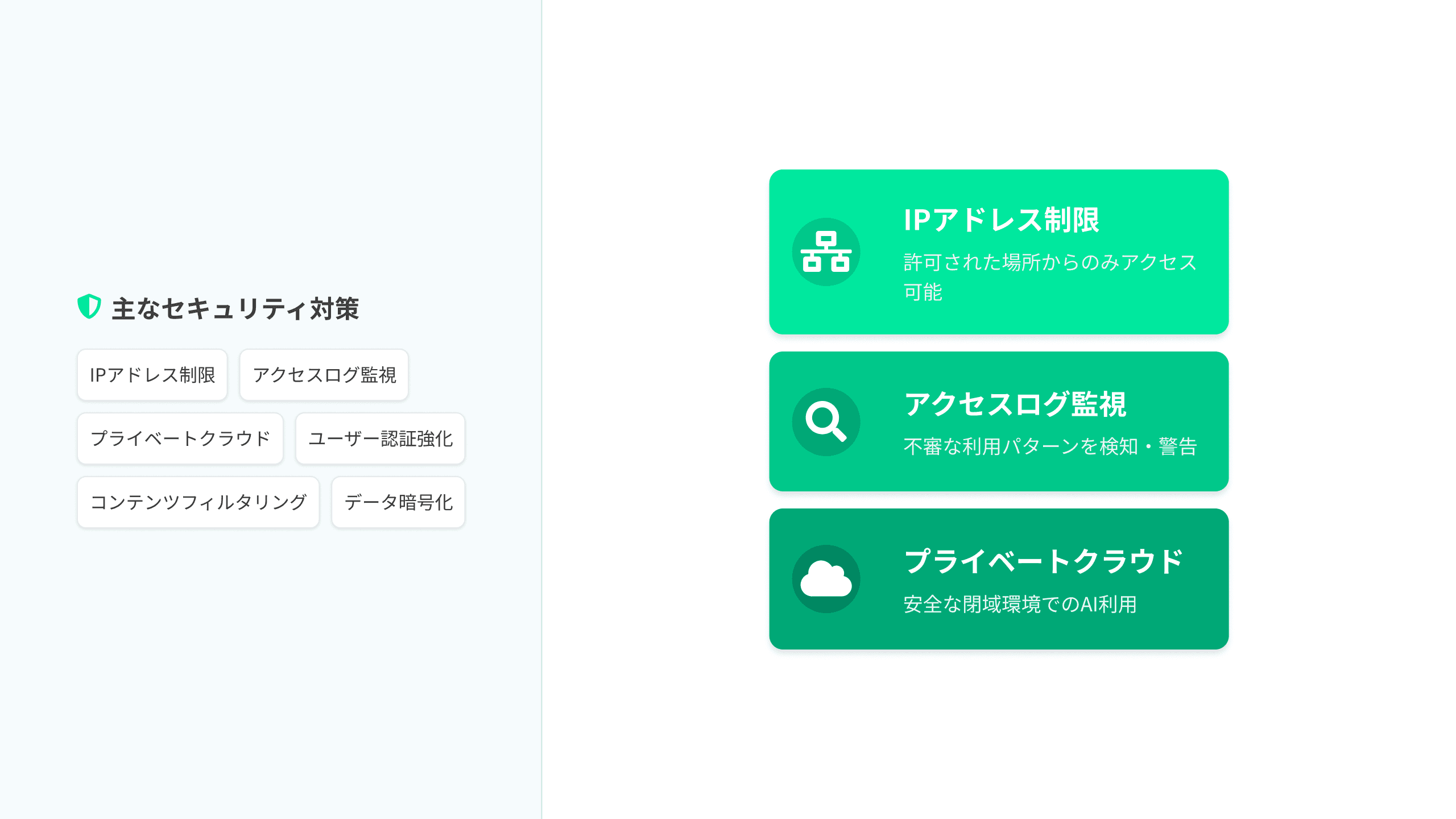
Task: Click the green shield icon beside the heading
Action: (89, 307)
